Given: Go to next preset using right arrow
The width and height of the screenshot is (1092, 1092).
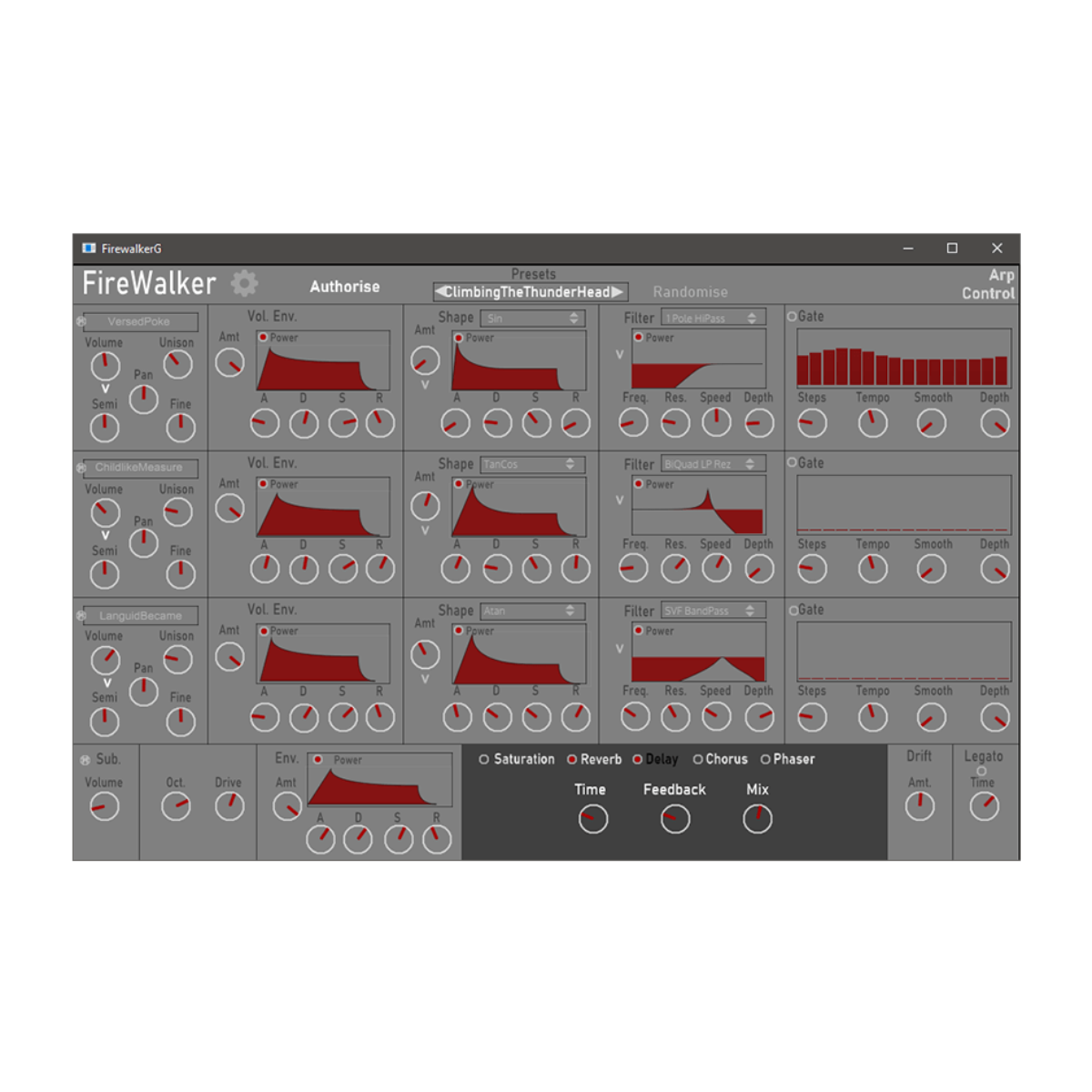Looking at the screenshot, I should coord(618,292).
